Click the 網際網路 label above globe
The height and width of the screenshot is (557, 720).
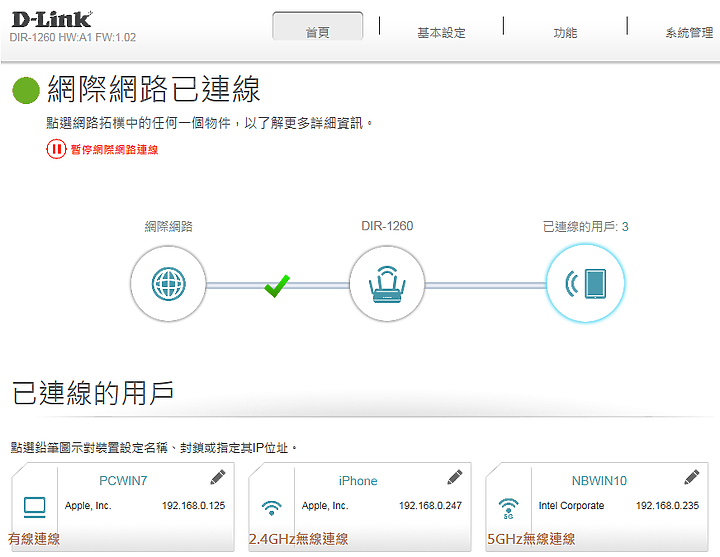coord(169,226)
